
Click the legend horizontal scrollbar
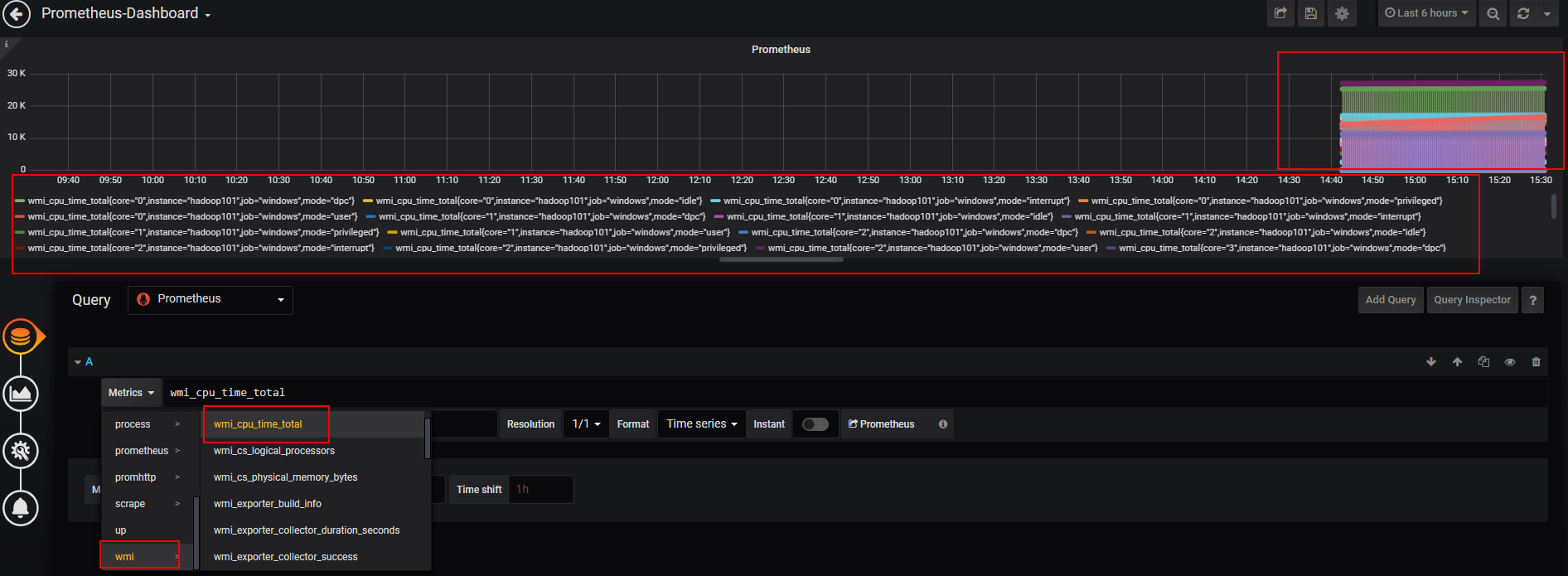782,259
